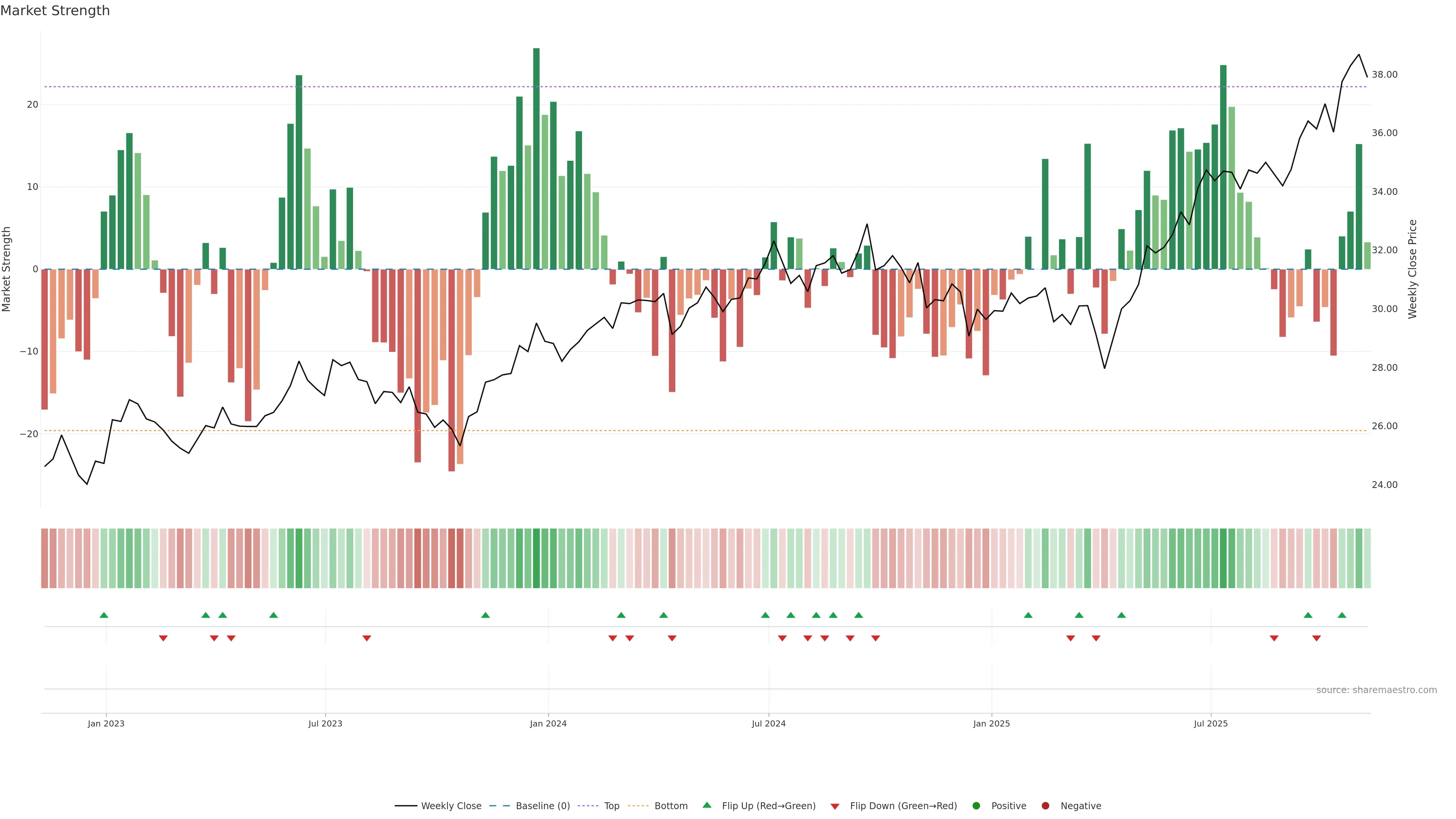Click the Weekly Close Price axis title
The width and height of the screenshot is (1456, 819).
(x=1412, y=269)
